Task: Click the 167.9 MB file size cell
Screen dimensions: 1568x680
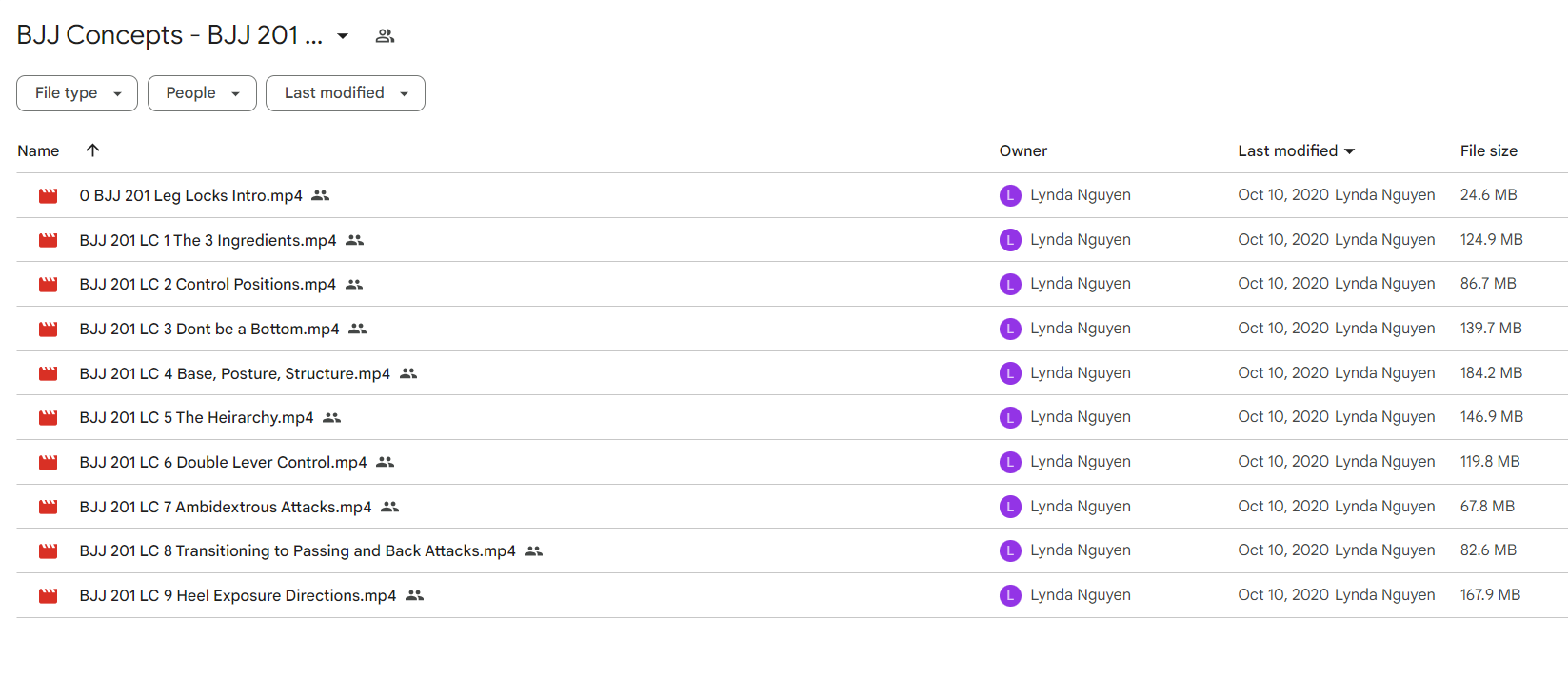Action: pyautogui.click(x=1491, y=595)
